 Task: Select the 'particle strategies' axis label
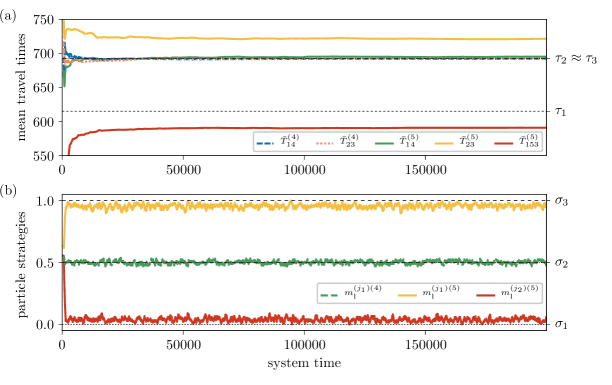click(x=21, y=264)
